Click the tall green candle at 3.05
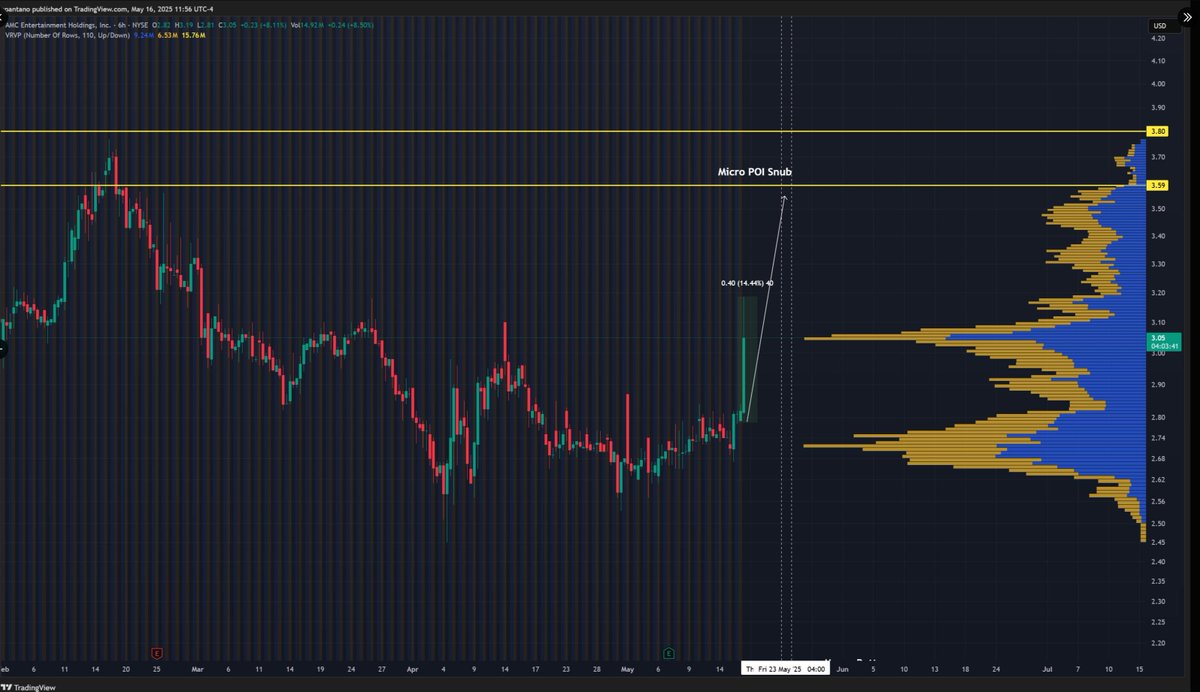Viewport: 1200px width, 692px height. [x=744, y=375]
